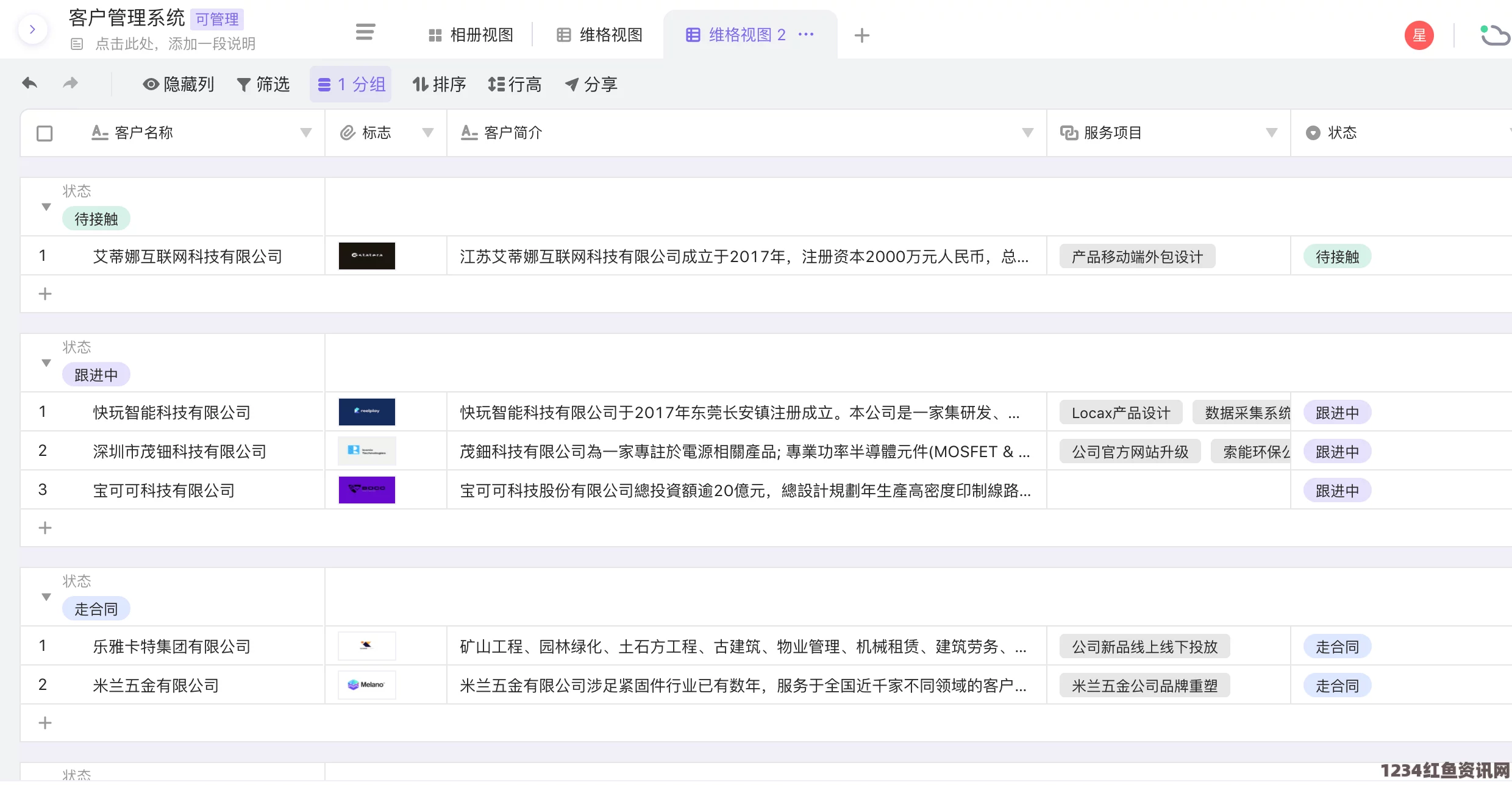Click the 状态 column type icon

pyautogui.click(x=1313, y=133)
